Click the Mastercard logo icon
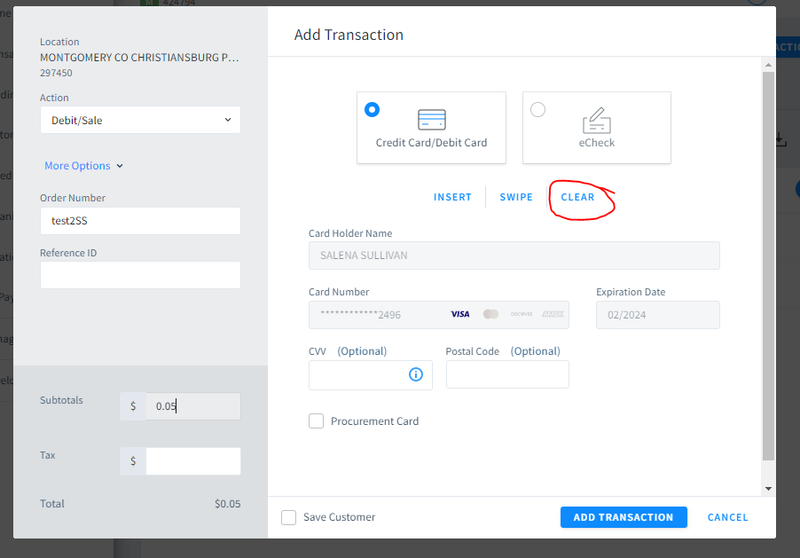 [x=490, y=314]
